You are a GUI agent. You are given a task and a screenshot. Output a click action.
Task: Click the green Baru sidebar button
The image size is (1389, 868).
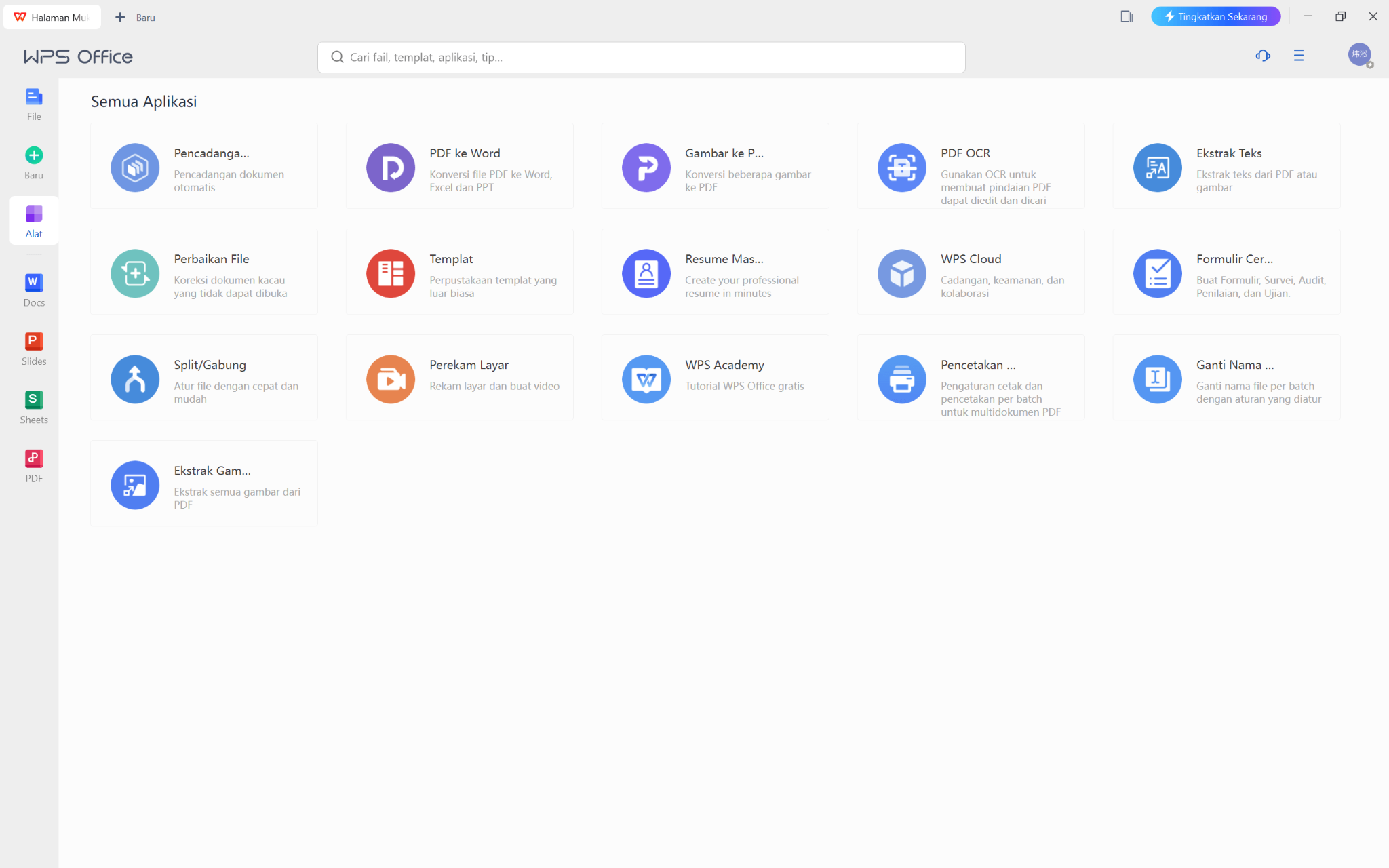point(34,163)
